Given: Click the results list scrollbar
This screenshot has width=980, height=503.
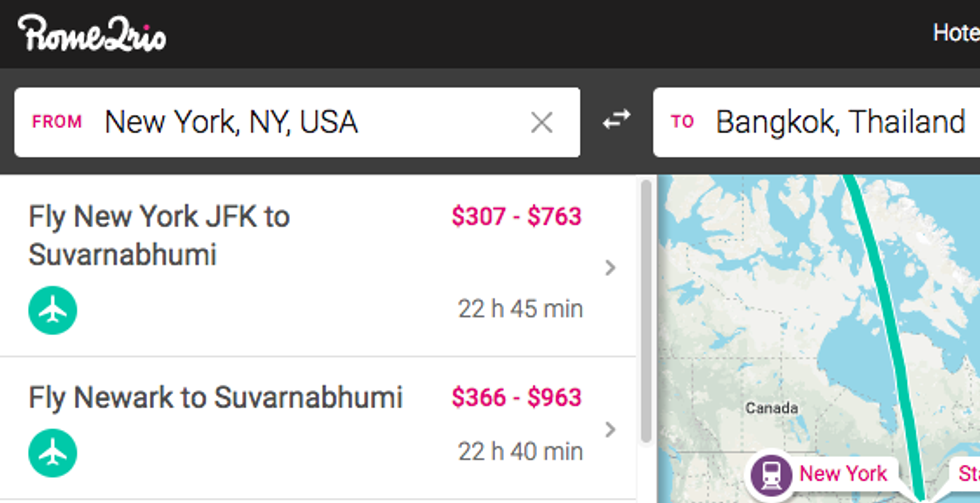Looking at the screenshot, I should tap(646, 310).
